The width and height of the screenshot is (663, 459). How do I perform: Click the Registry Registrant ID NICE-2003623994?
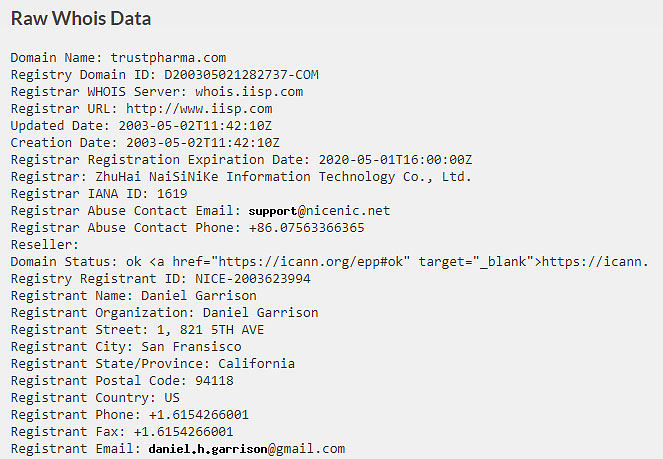[x=253, y=279]
